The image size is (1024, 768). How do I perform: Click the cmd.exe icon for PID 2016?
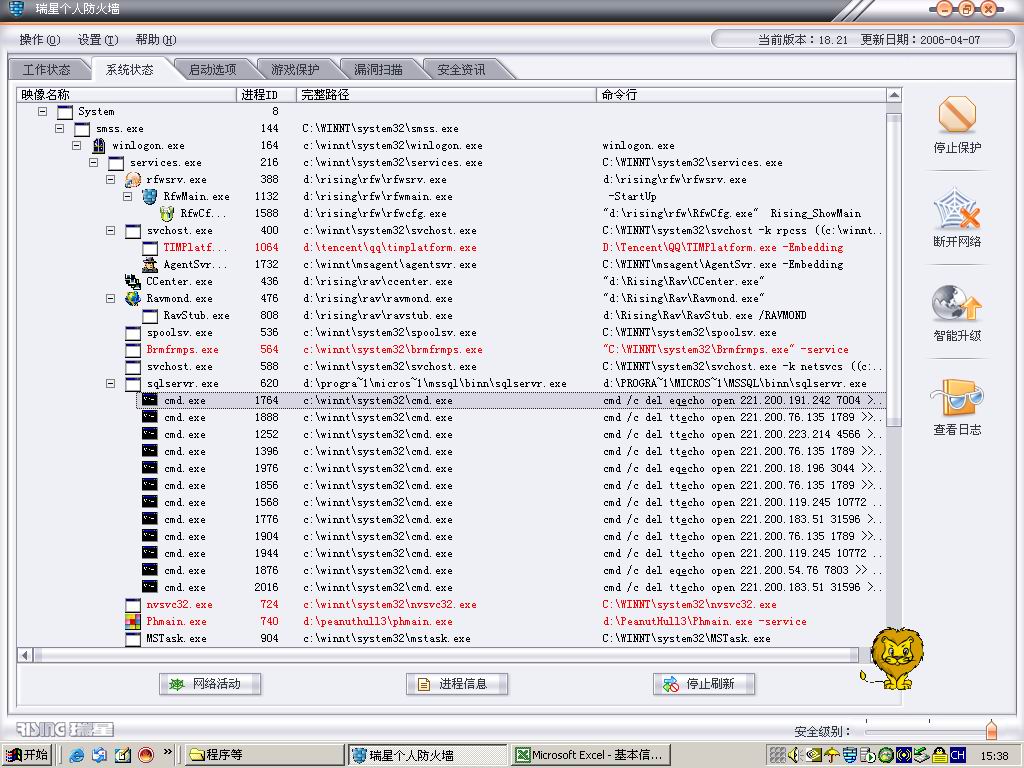pyautogui.click(x=150, y=587)
